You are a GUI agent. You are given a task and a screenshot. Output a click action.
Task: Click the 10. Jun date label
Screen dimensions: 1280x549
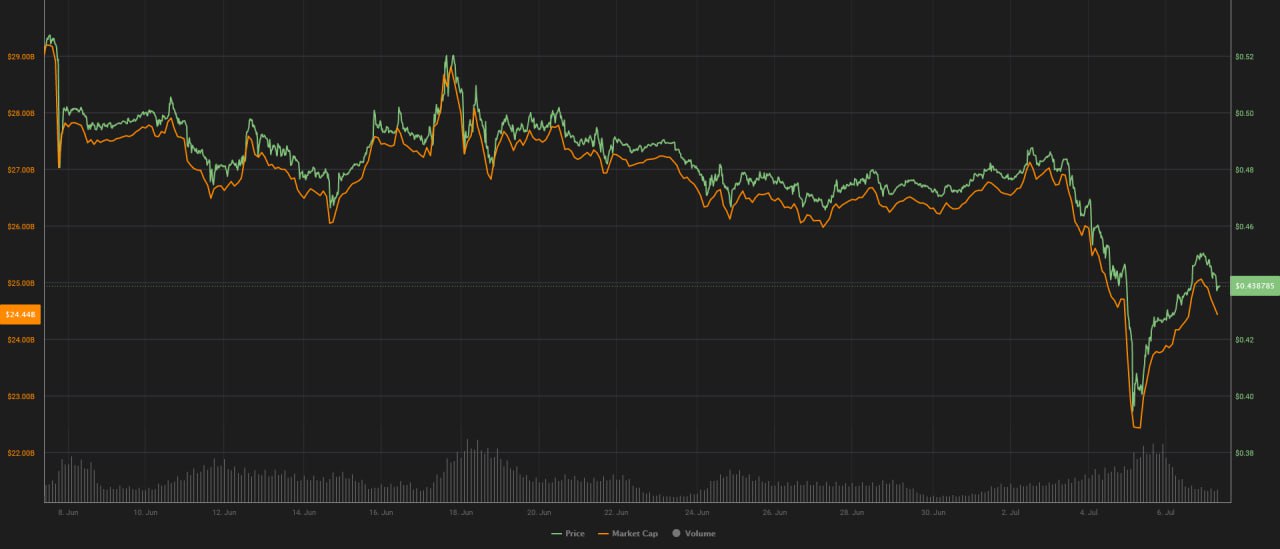145,512
